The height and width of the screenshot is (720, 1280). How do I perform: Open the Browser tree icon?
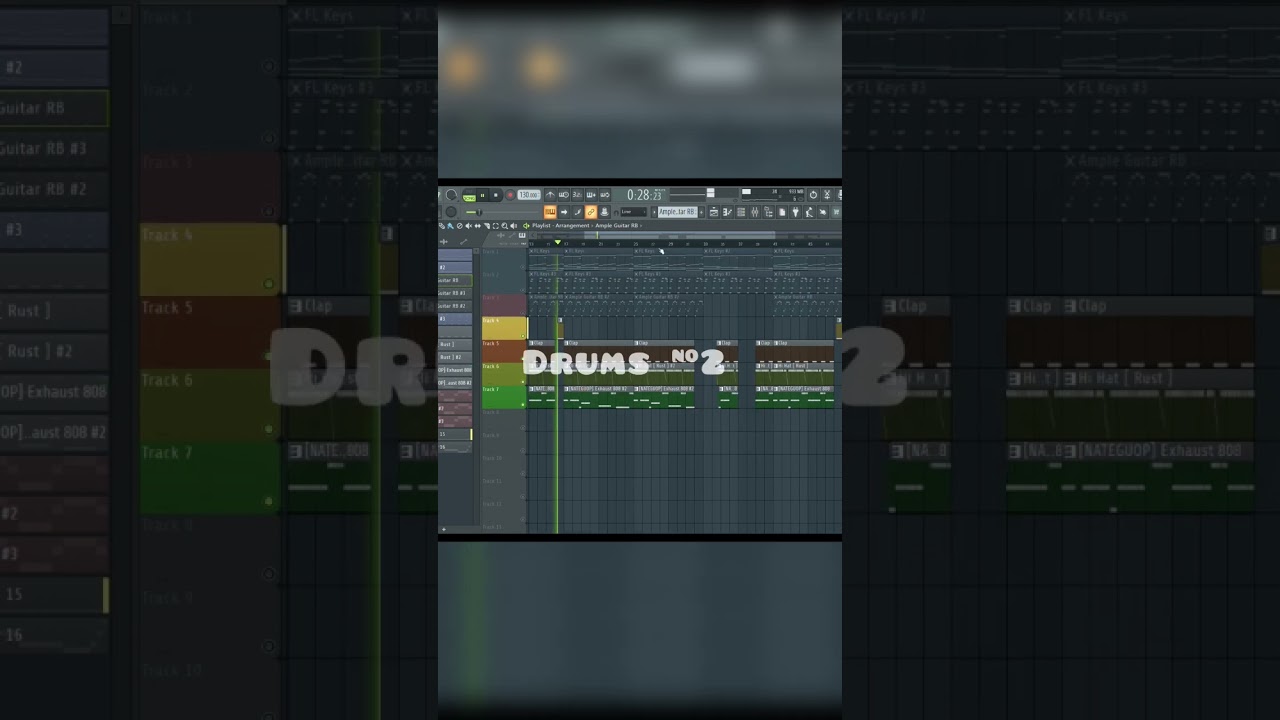[x=769, y=212]
